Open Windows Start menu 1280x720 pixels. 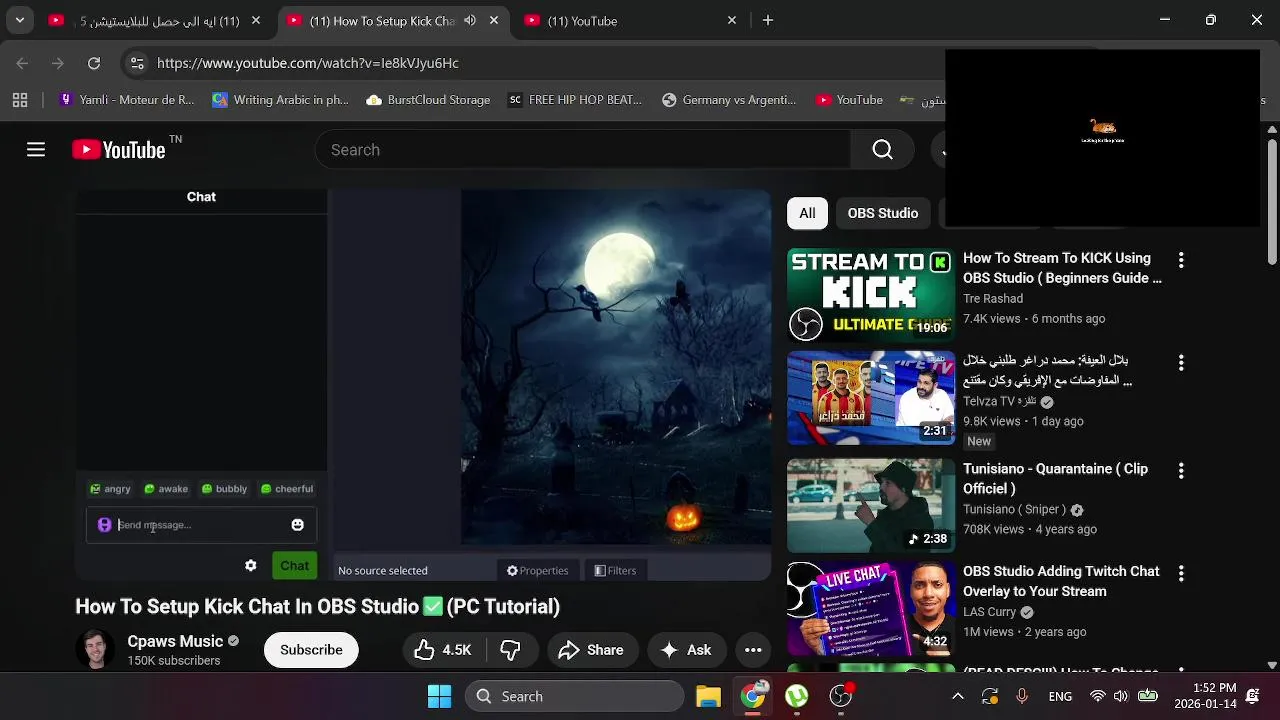coord(439,696)
